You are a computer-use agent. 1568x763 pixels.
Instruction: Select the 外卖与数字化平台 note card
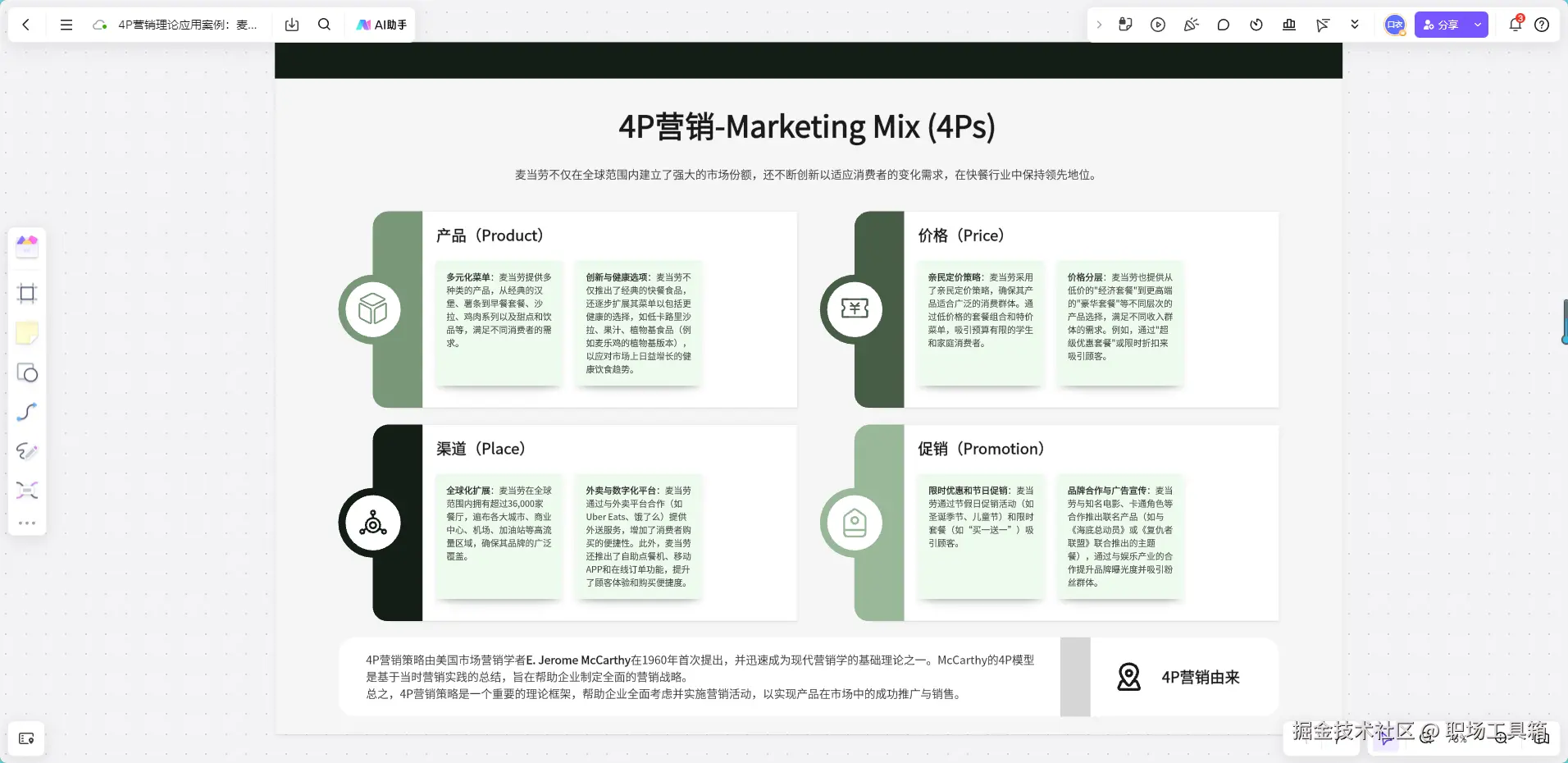coord(639,537)
